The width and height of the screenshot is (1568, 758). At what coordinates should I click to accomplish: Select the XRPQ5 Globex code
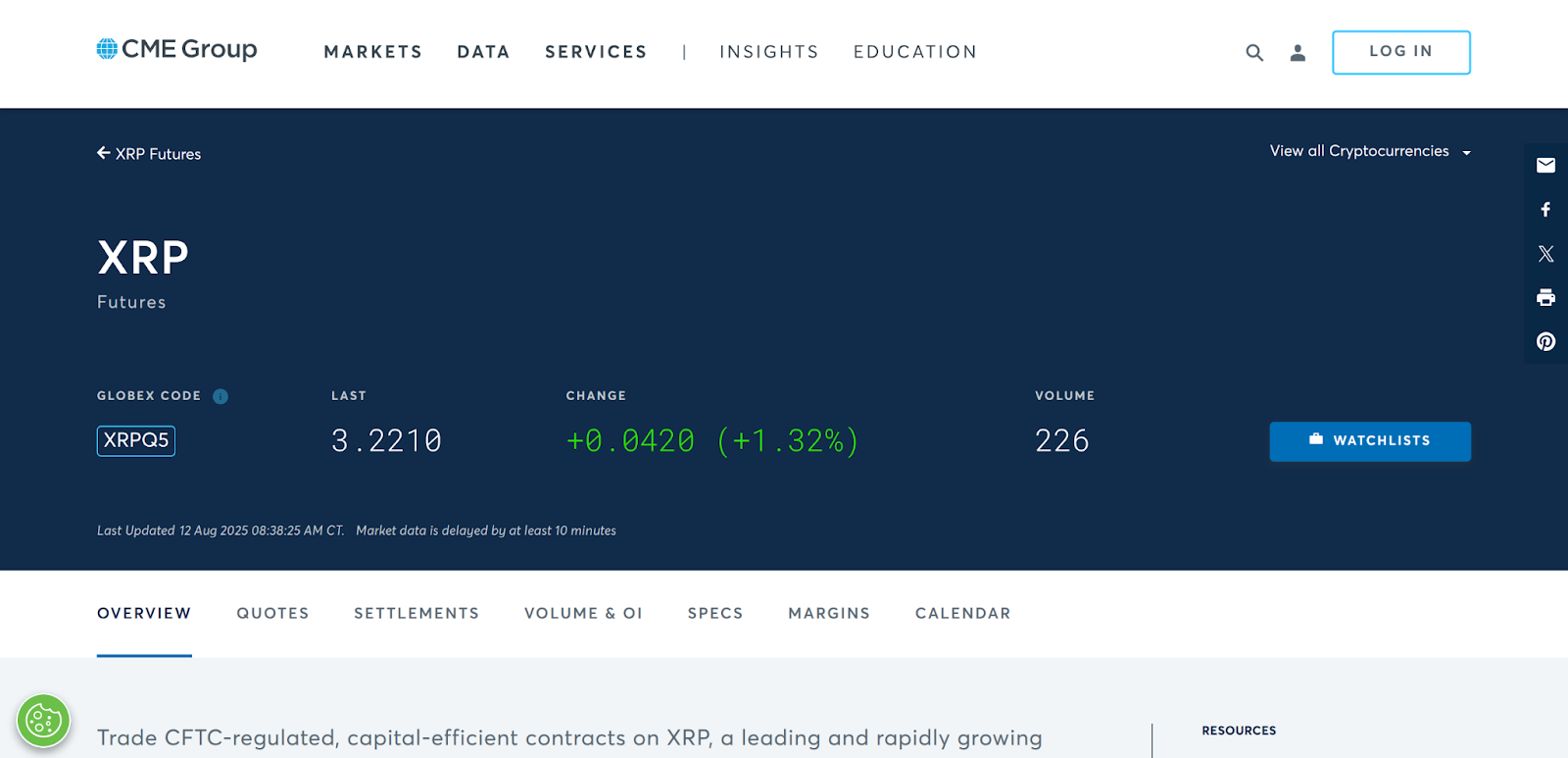click(x=136, y=441)
